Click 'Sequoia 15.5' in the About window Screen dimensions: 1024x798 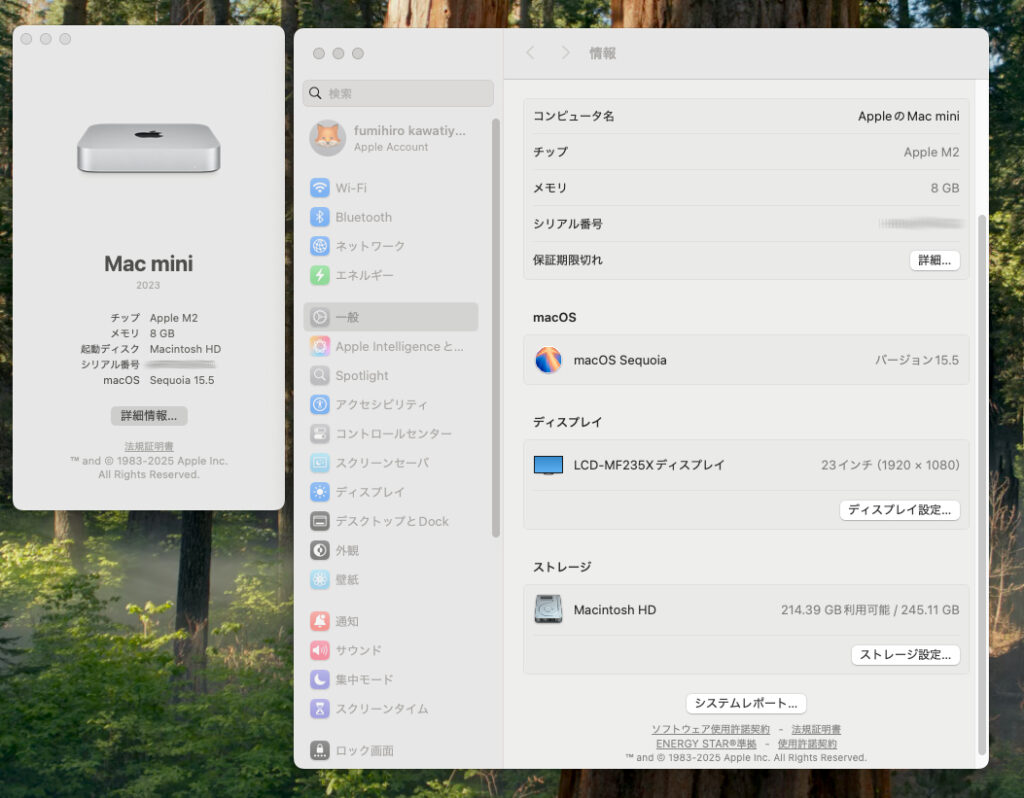(182, 380)
